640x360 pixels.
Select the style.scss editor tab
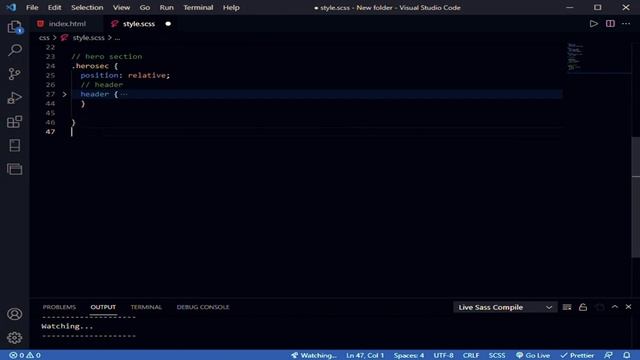tap(139, 24)
